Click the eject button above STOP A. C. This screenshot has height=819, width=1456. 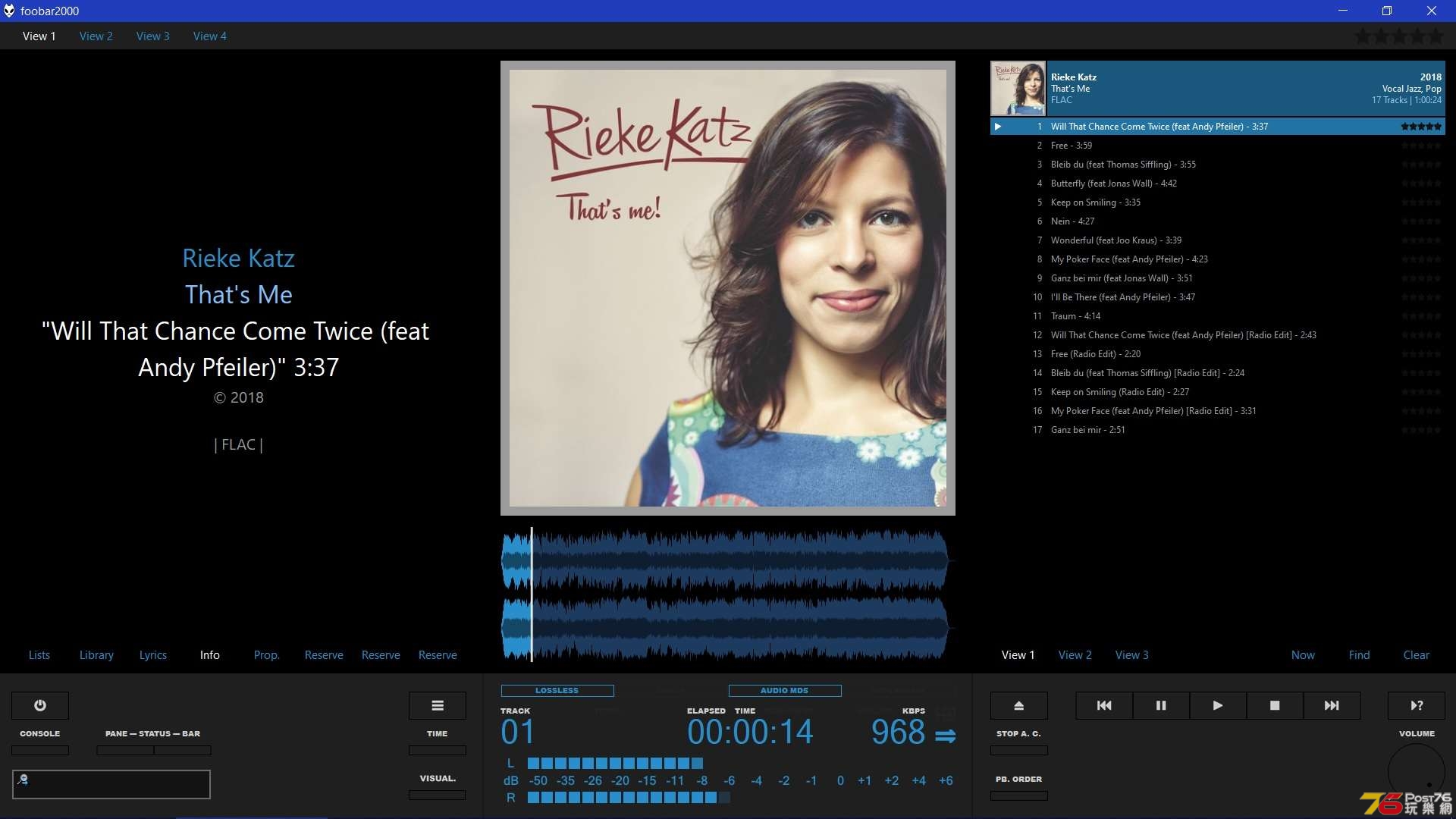(x=1019, y=705)
